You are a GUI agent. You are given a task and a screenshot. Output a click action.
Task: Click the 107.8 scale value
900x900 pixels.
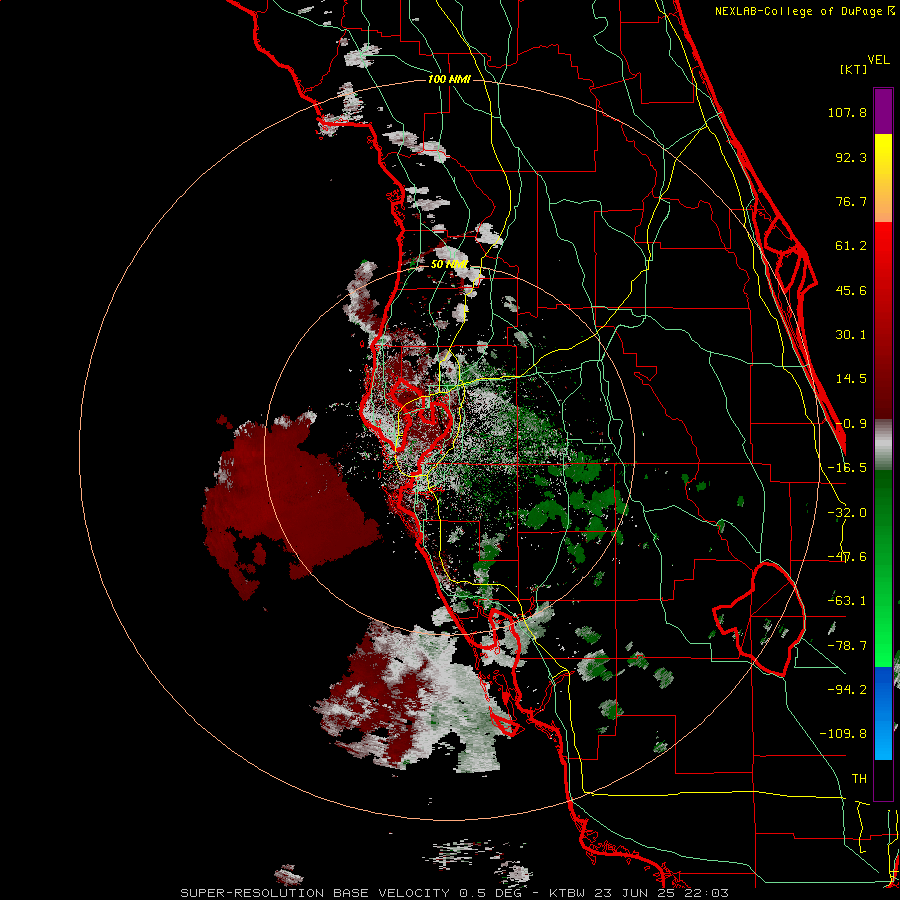(x=847, y=112)
